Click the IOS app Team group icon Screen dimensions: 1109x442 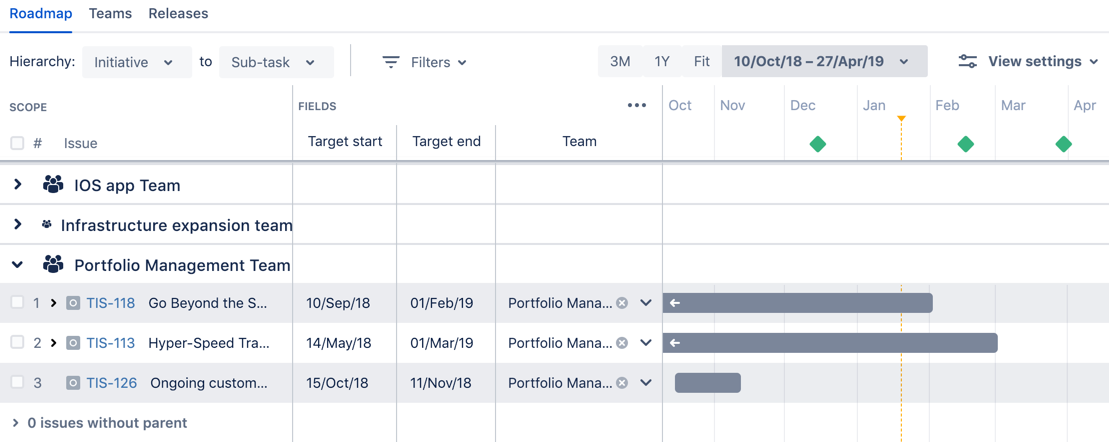(53, 185)
